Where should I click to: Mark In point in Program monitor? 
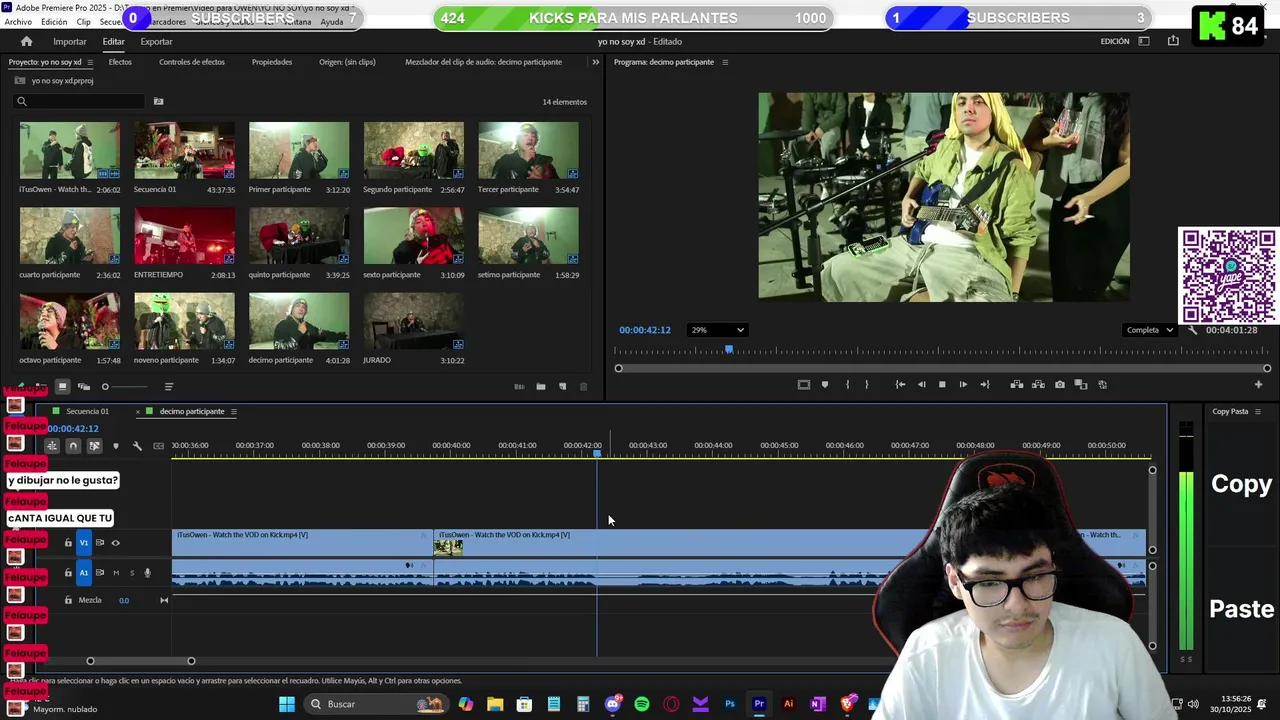[x=847, y=384]
